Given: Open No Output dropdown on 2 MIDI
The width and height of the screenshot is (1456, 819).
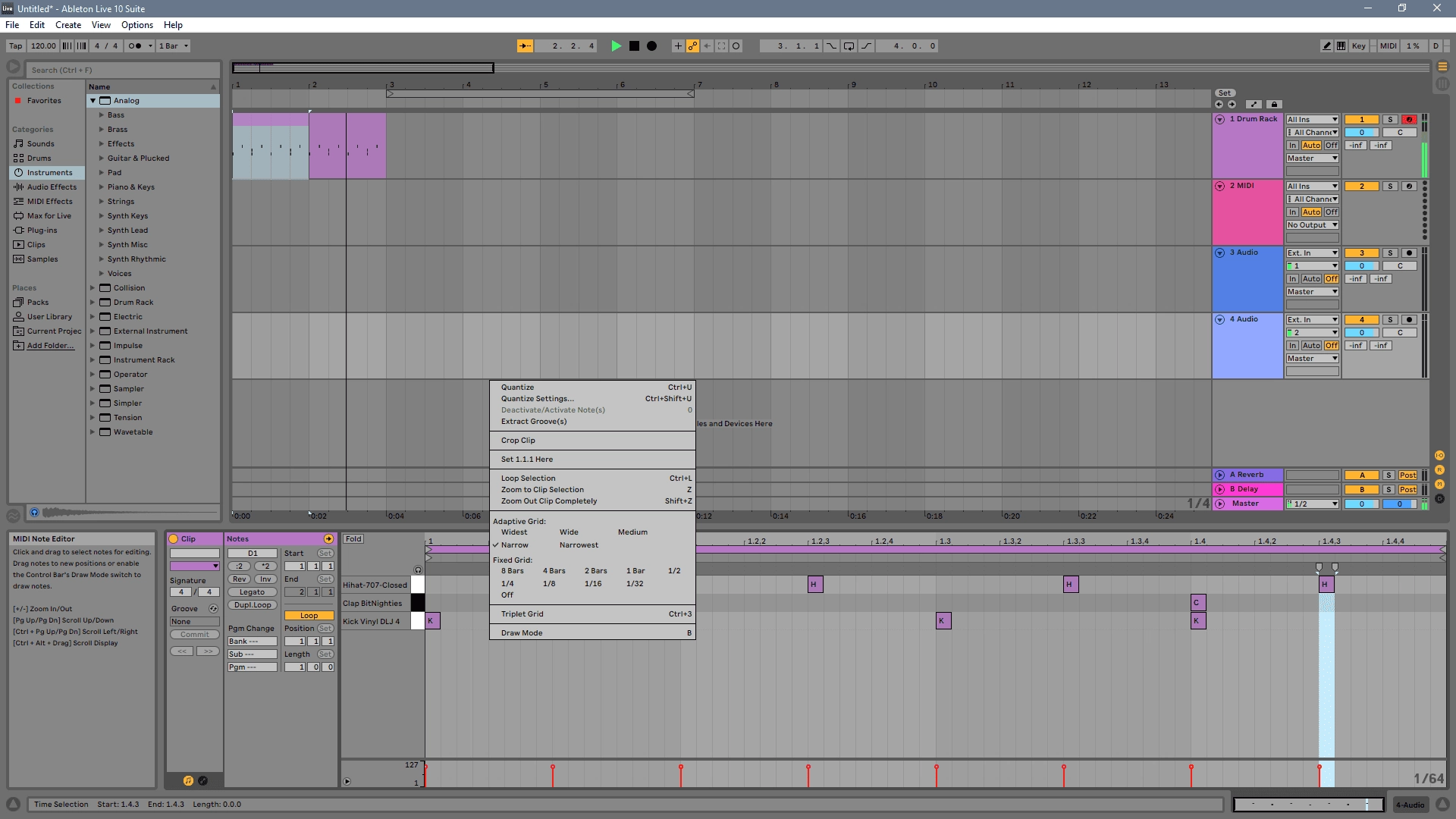Looking at the screenshot, I should (x=1313, y=225).
